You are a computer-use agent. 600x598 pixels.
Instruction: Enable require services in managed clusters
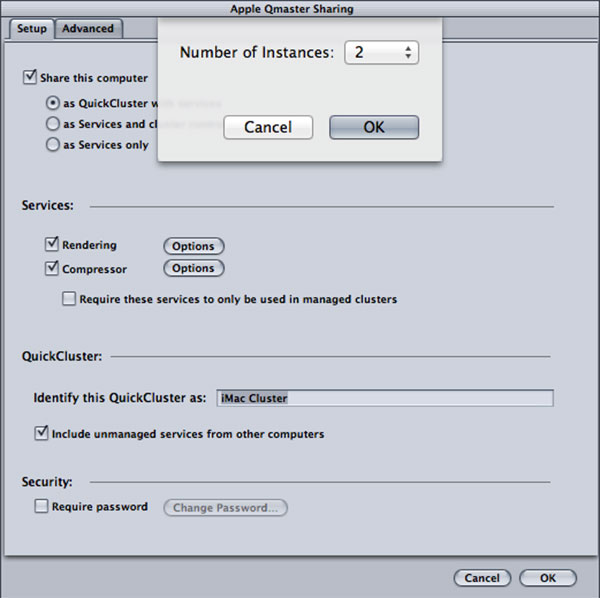[x=69, y=299]
